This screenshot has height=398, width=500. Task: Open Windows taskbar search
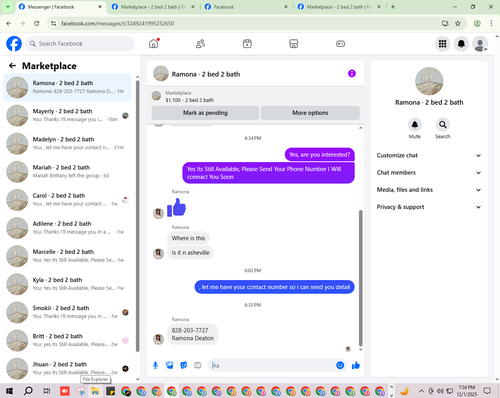(x=28, y=391)
